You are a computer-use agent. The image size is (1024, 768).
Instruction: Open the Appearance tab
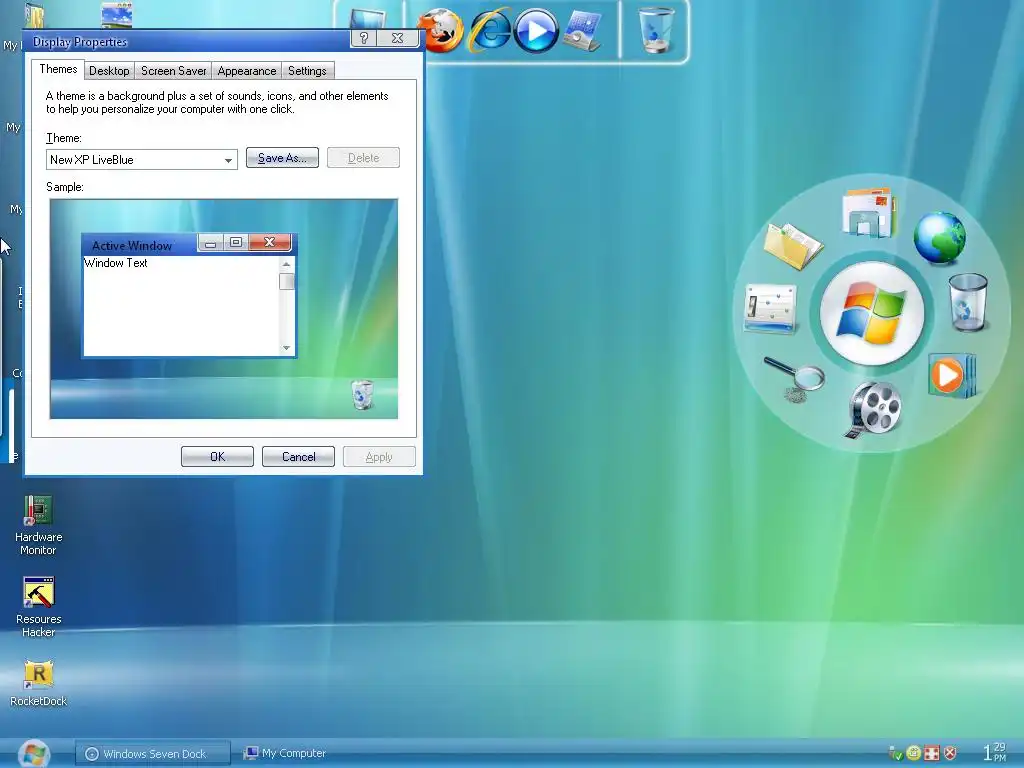coord(247,71)
